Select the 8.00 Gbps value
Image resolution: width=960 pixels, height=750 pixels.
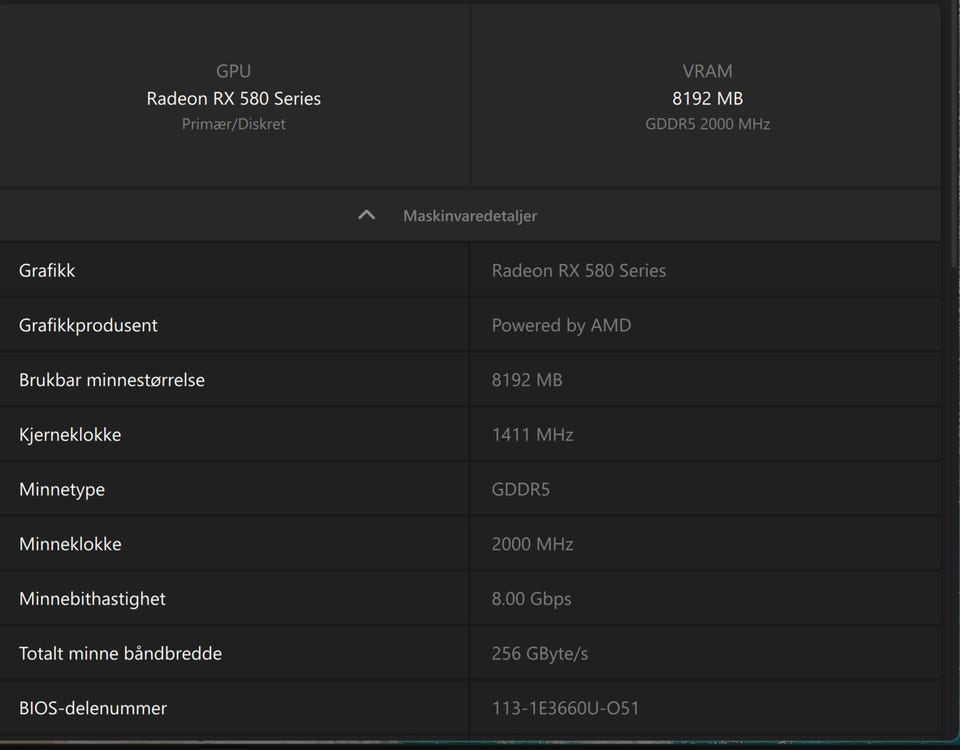[531, 599]
